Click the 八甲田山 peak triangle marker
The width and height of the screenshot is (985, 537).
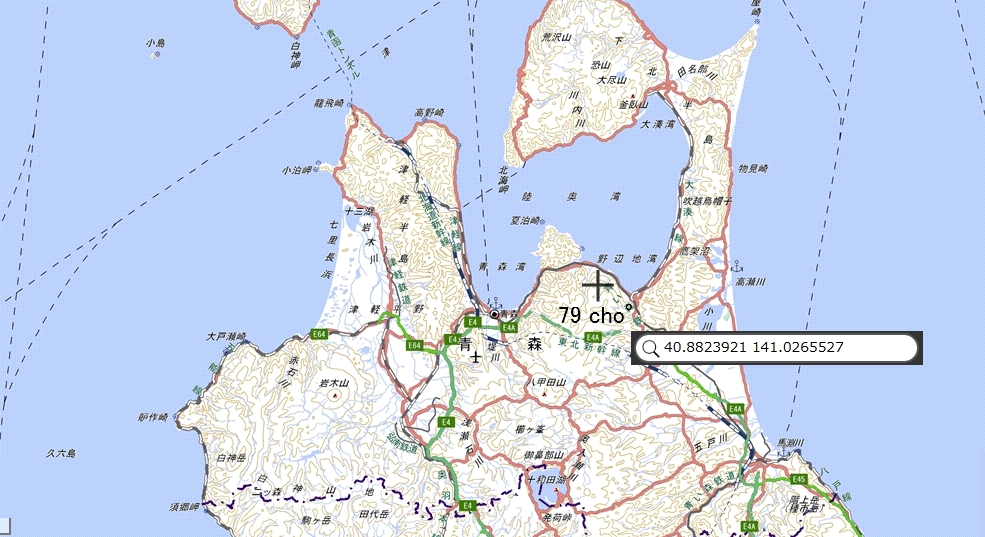(x=544, y=394)
